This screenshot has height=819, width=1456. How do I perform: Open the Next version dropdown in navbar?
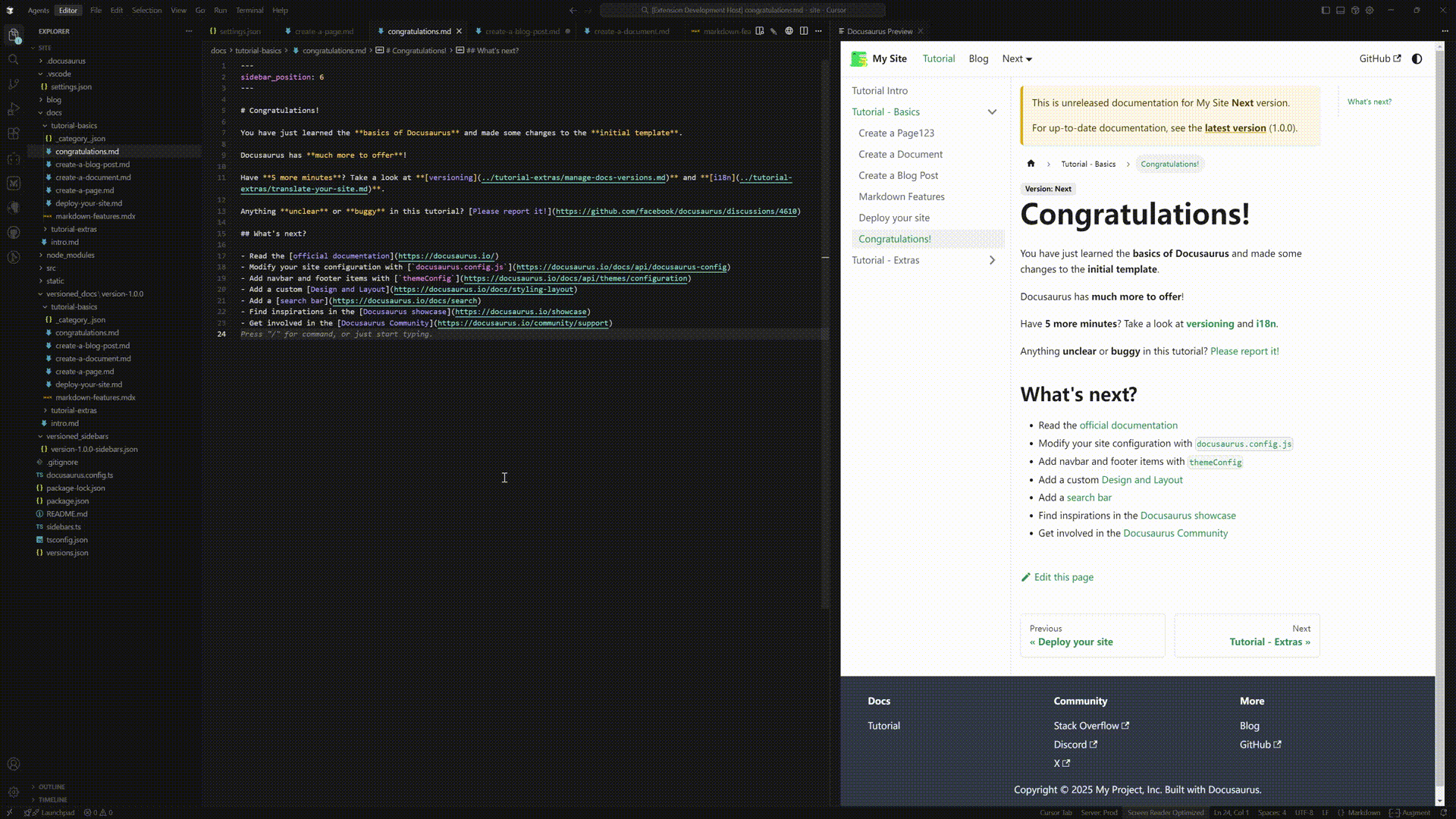tap(1017, 58)
